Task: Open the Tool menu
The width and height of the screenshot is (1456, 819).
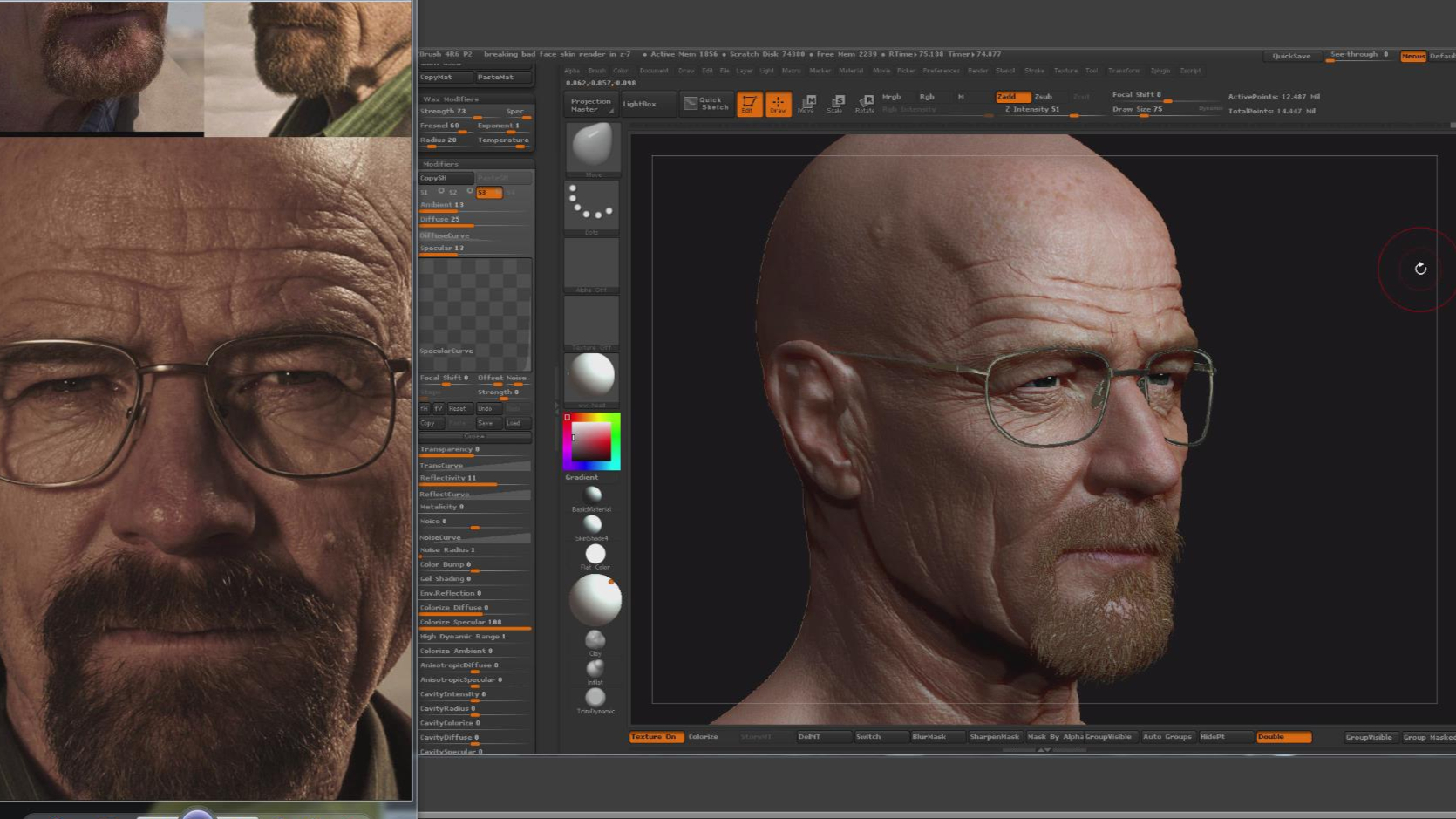Action: [x=1091, y=71]
